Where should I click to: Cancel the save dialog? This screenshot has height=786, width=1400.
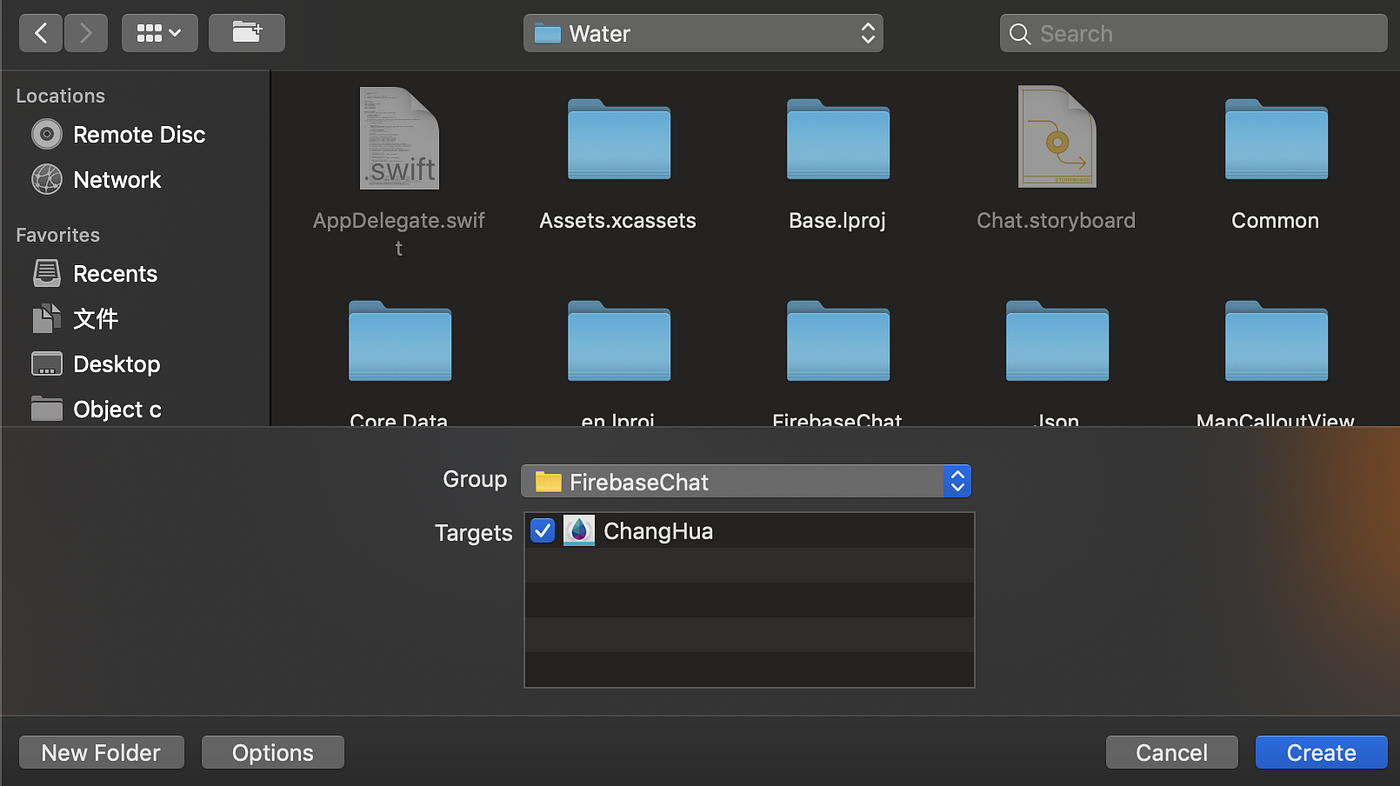coord(1172,752)
